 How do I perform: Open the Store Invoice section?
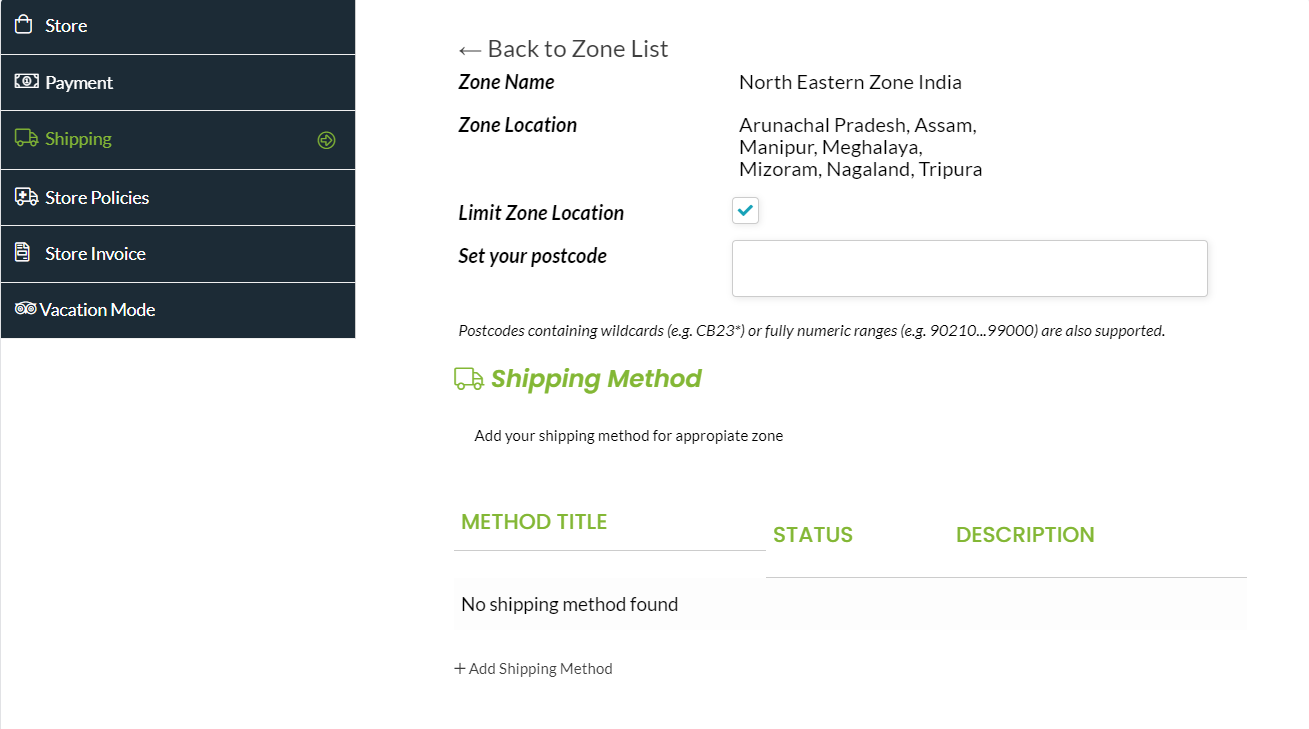pos(95,254)
